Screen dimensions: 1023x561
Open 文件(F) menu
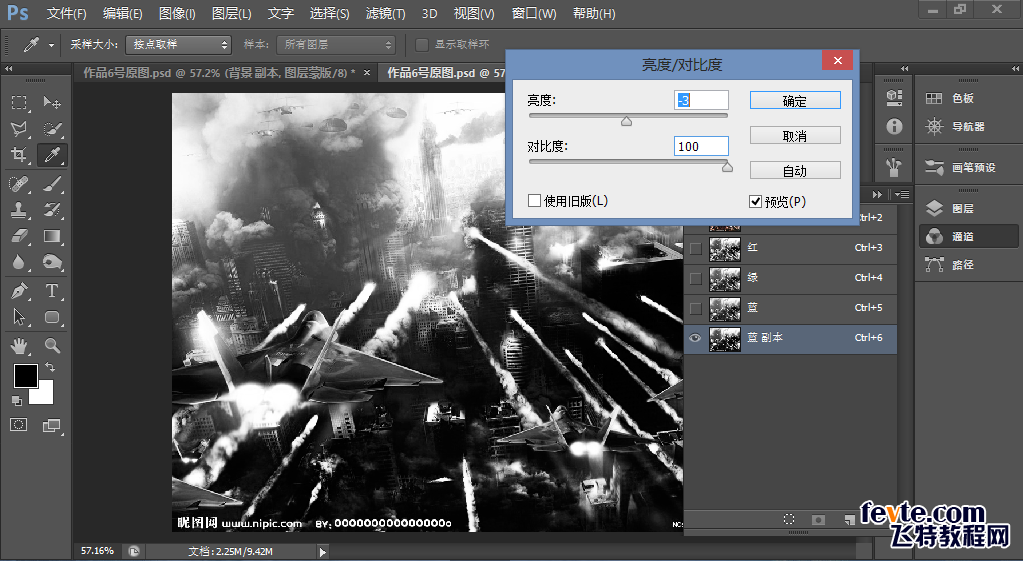pyautogui.click(x=67, y=13)
